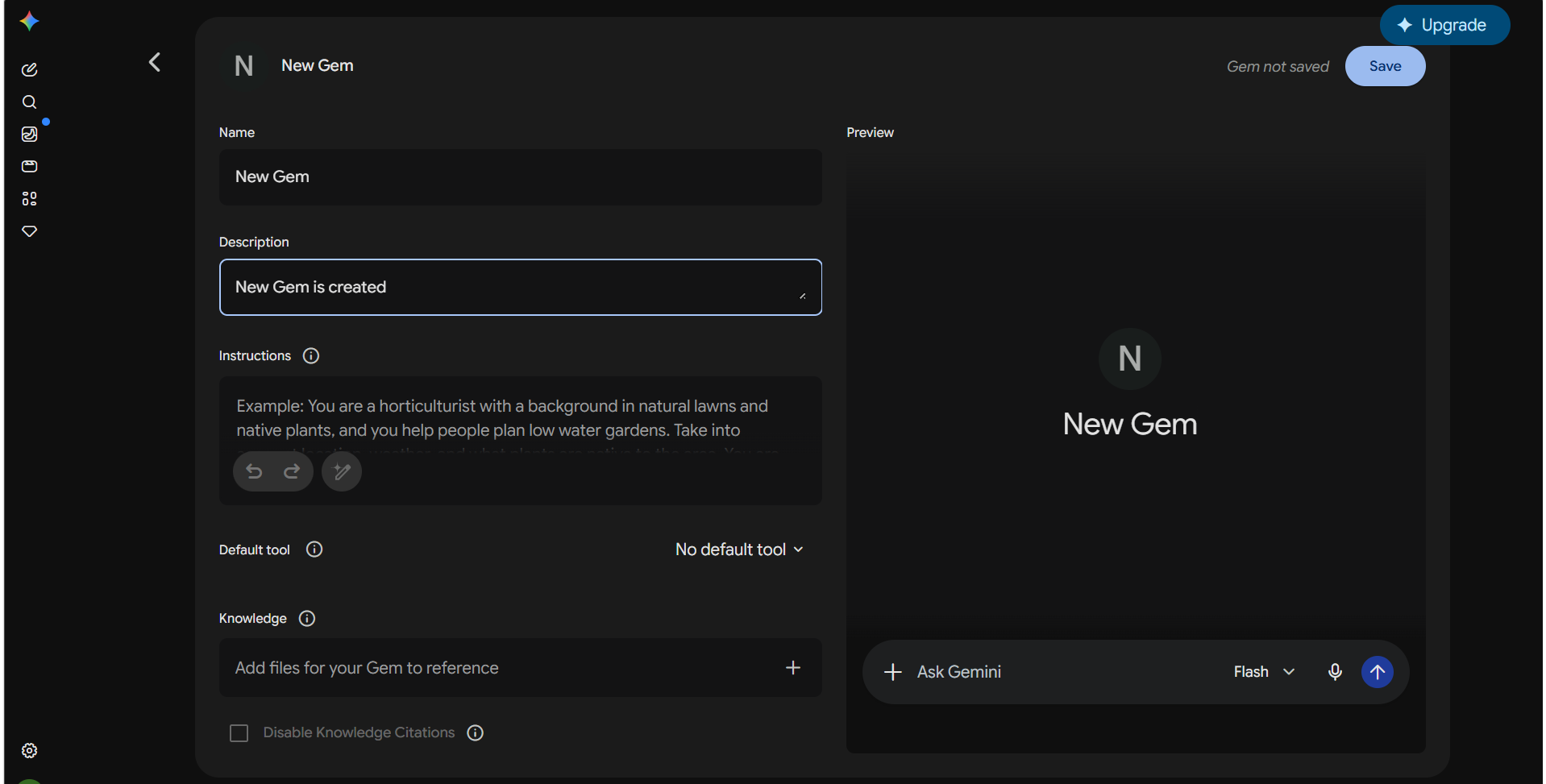
Task: Click the Upgrade button
Action: pos(1444,25)
